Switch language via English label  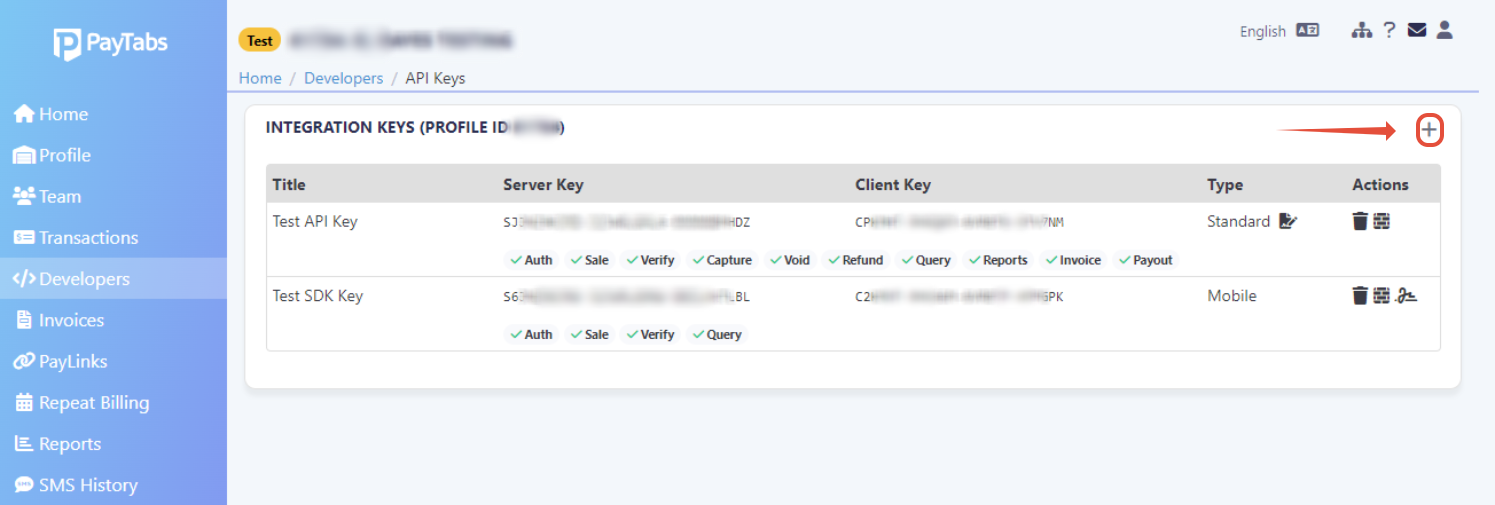coord(1262,31)
